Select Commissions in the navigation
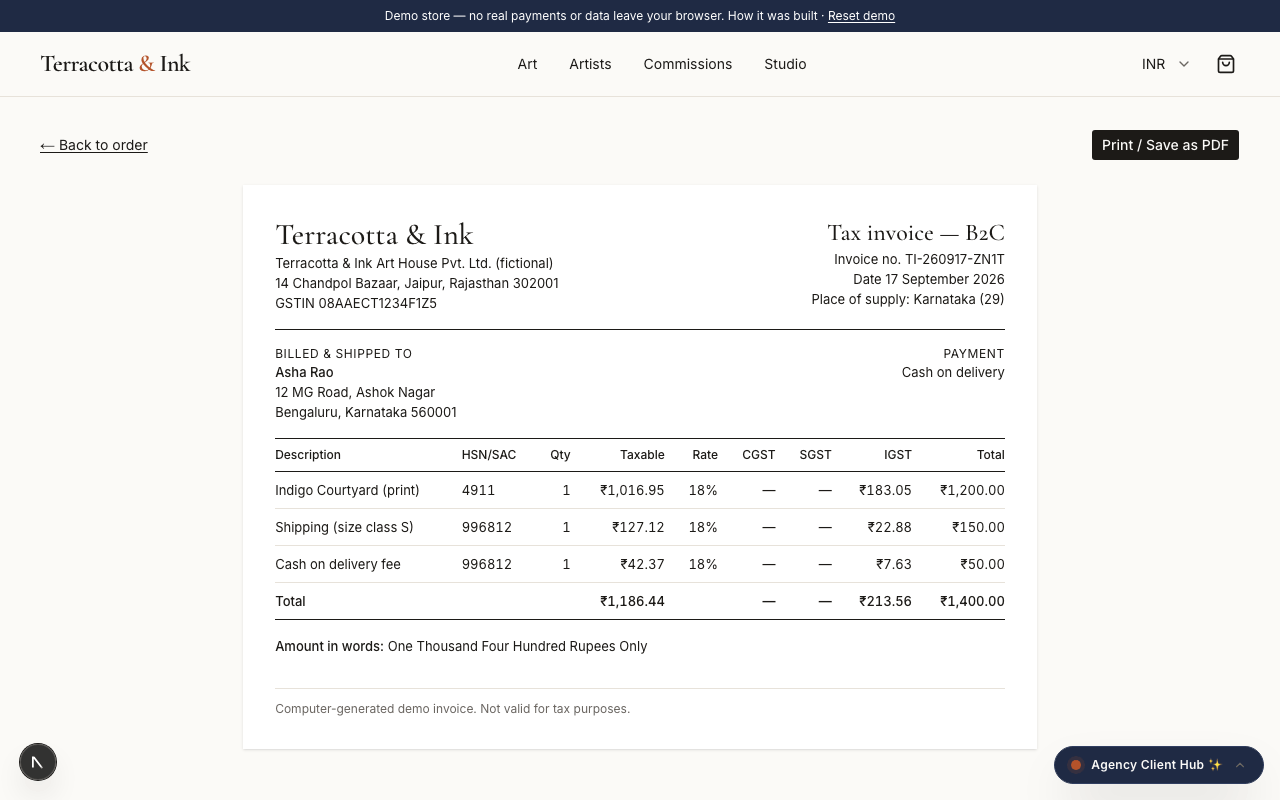 (x=688, y=64)
